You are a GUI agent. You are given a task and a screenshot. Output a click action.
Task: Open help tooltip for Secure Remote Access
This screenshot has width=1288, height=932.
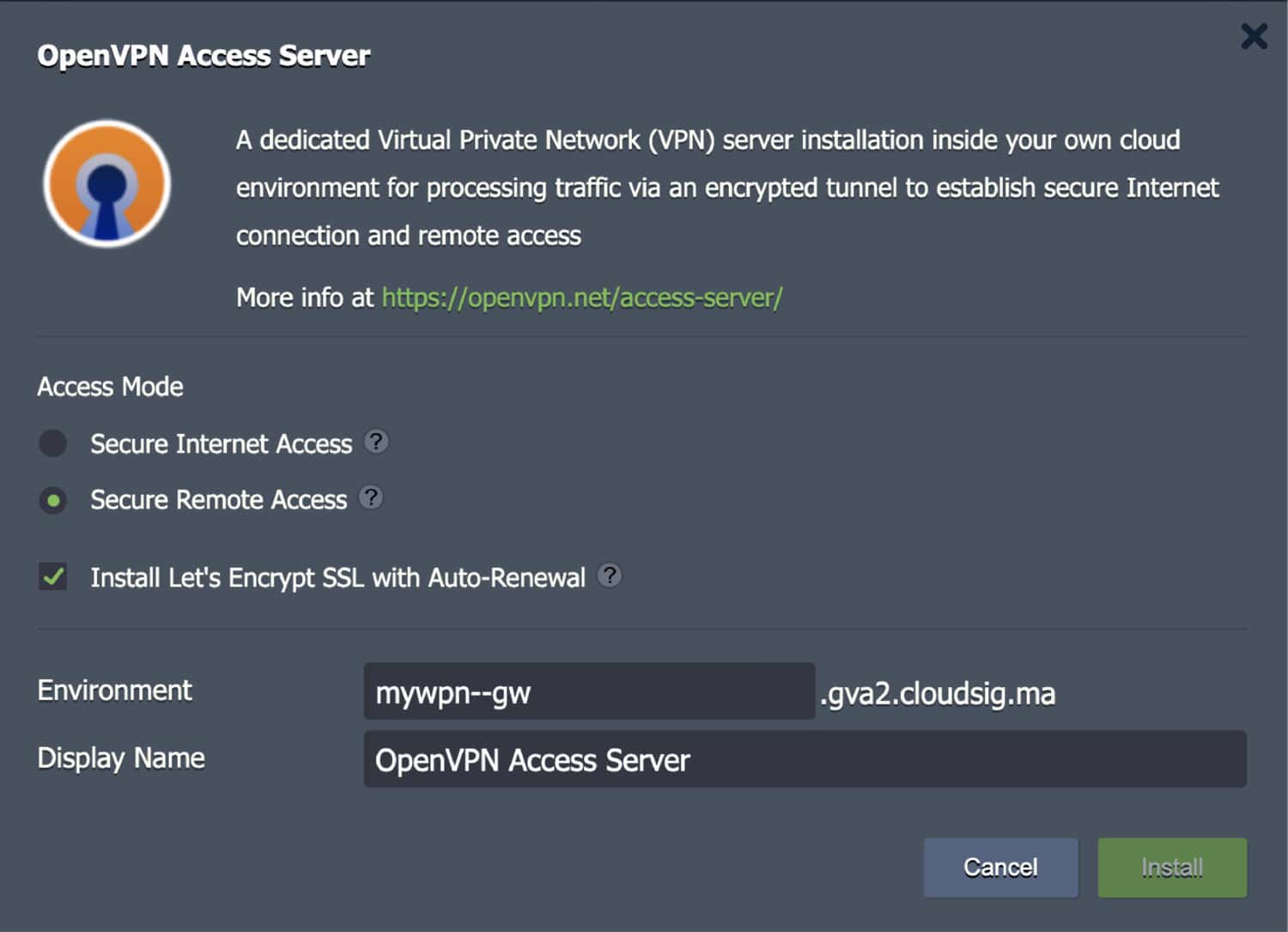(369, 497)
